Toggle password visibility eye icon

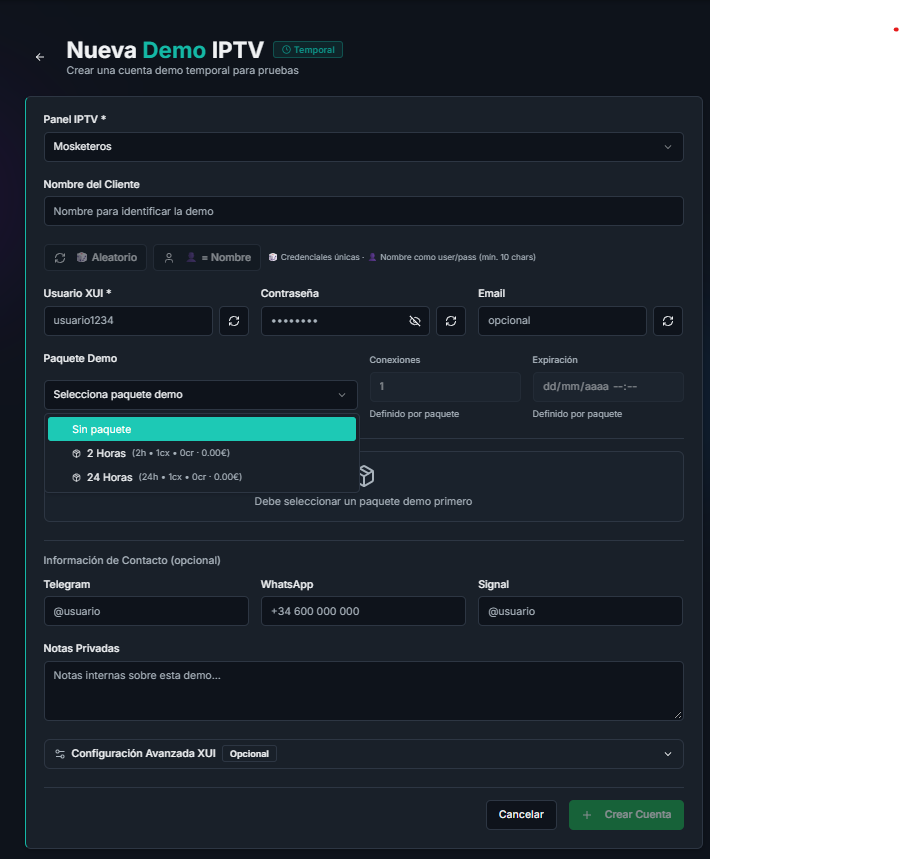pyautogui.click(x=414, y=321)
